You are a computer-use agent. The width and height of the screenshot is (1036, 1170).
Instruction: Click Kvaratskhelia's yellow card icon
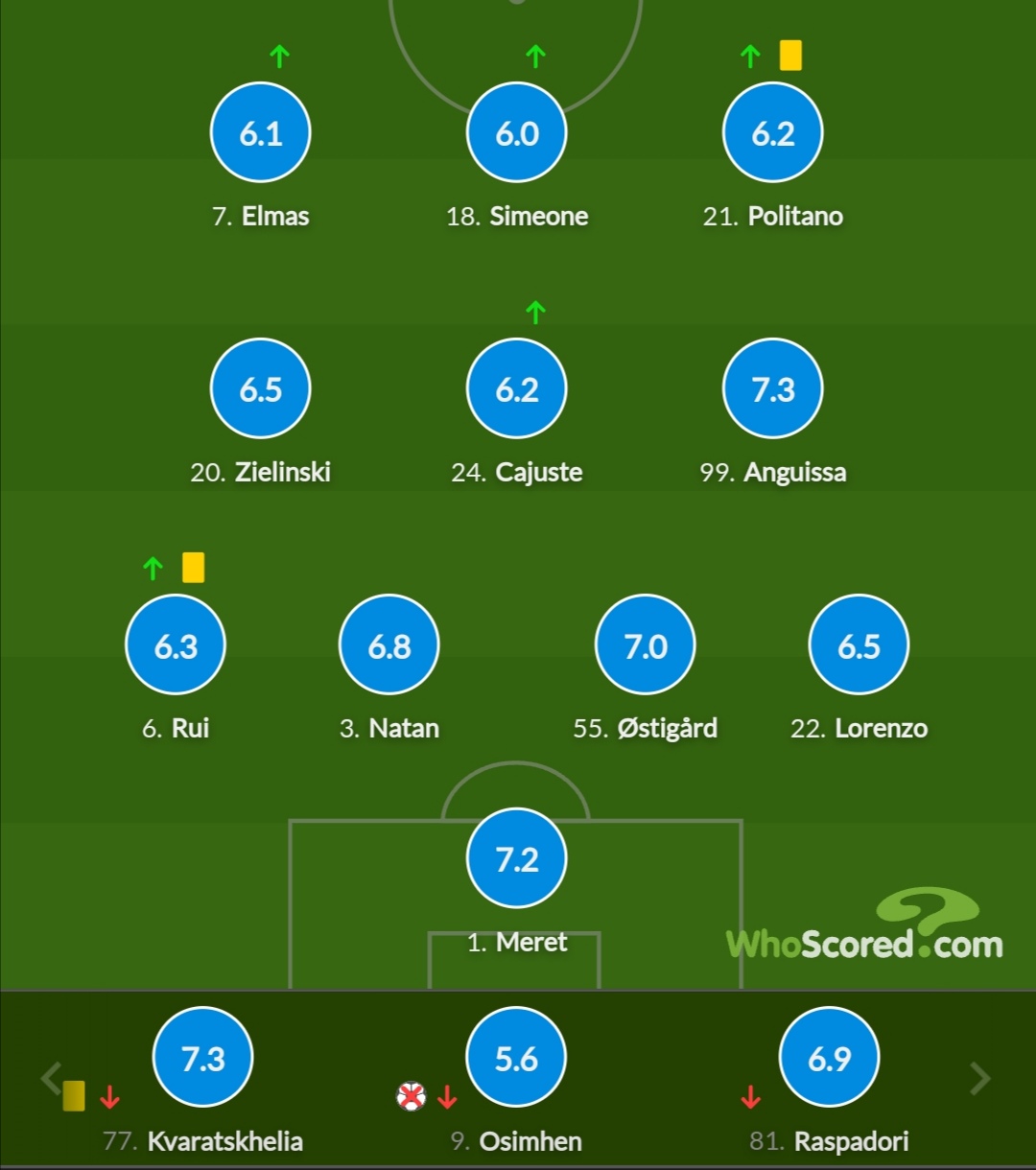tap(74, 1095)
